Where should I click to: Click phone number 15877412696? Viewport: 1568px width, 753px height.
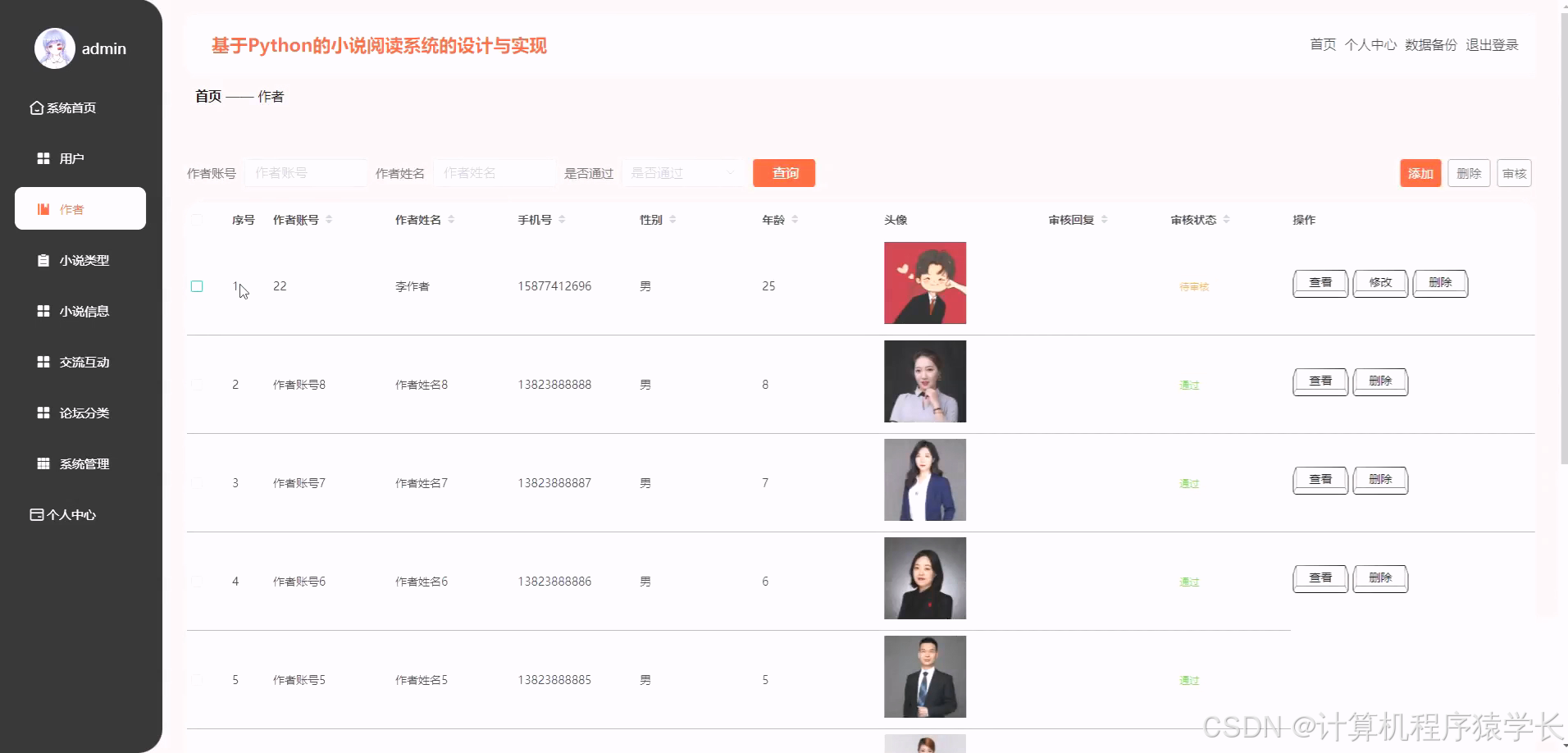coord(554,286)
